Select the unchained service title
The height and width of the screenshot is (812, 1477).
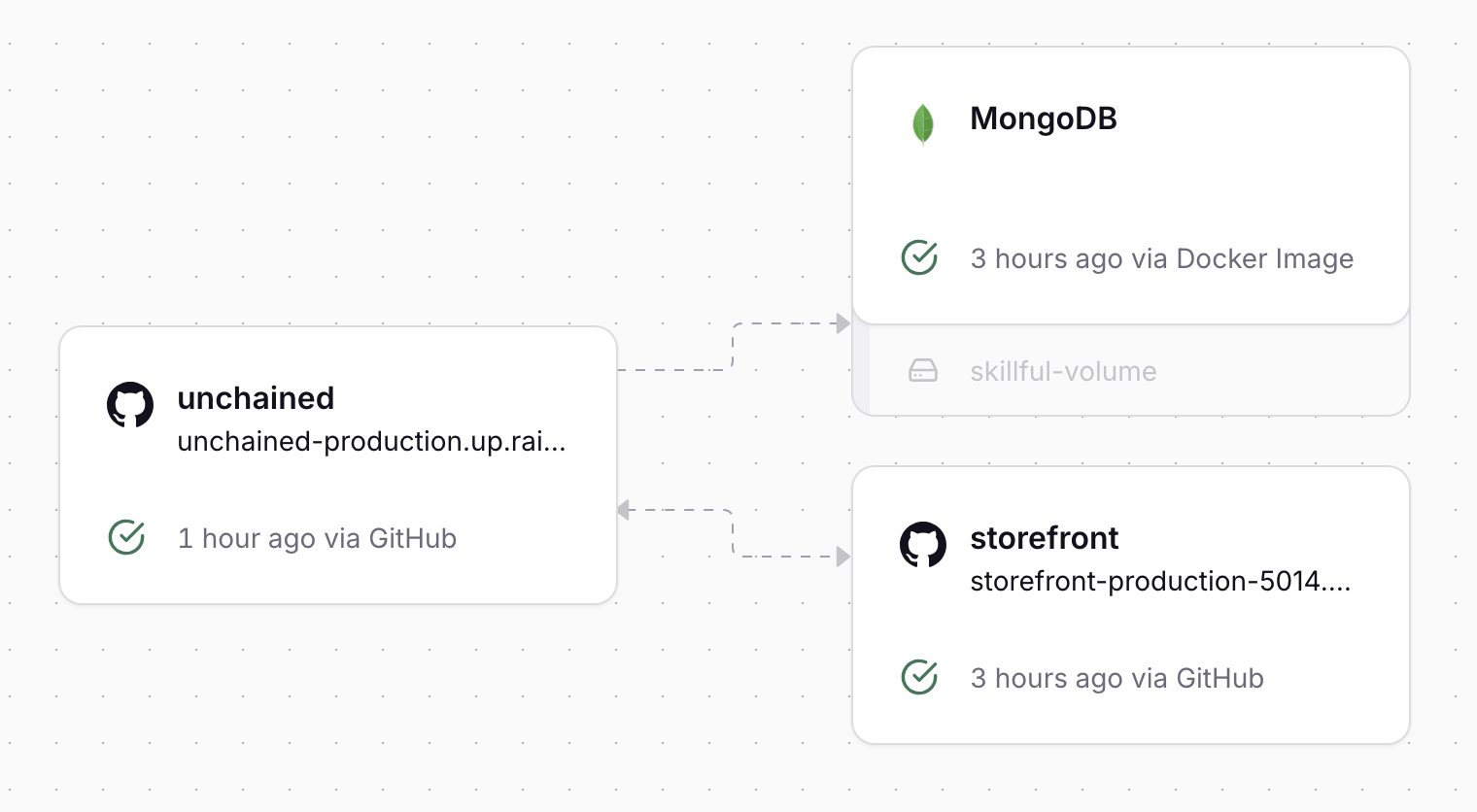[256, 398]
